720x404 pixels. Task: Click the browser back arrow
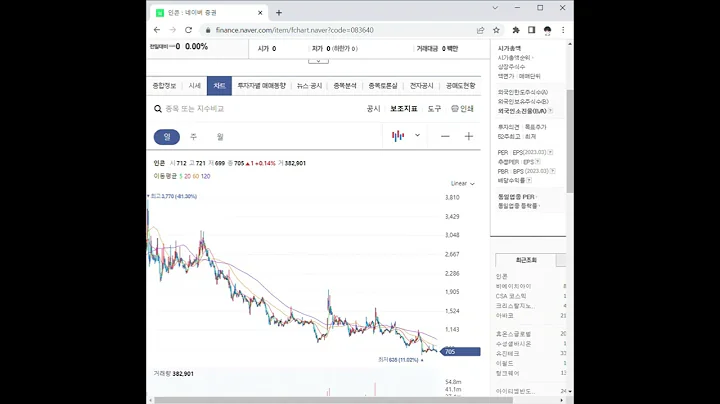click(157, 30)
